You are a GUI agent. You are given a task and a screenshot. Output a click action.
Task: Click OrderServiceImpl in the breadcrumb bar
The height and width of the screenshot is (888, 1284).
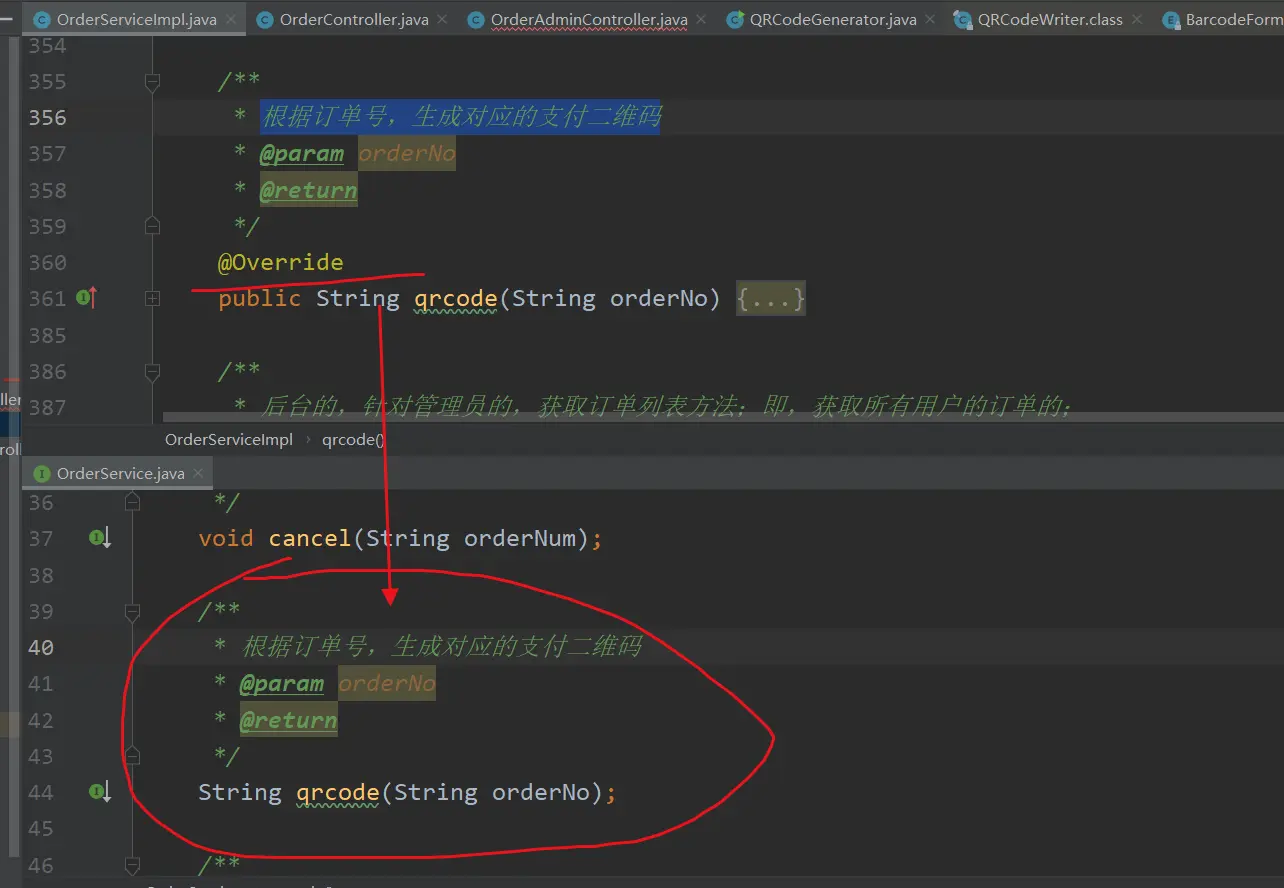tap(228, 440)
